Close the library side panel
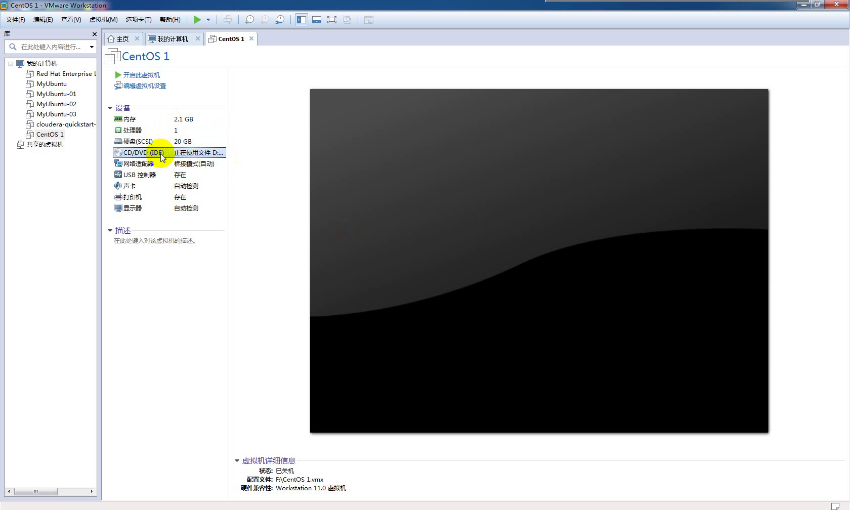Screen dimensions: 850x510 pyautogui.click(x=94, y=34)
